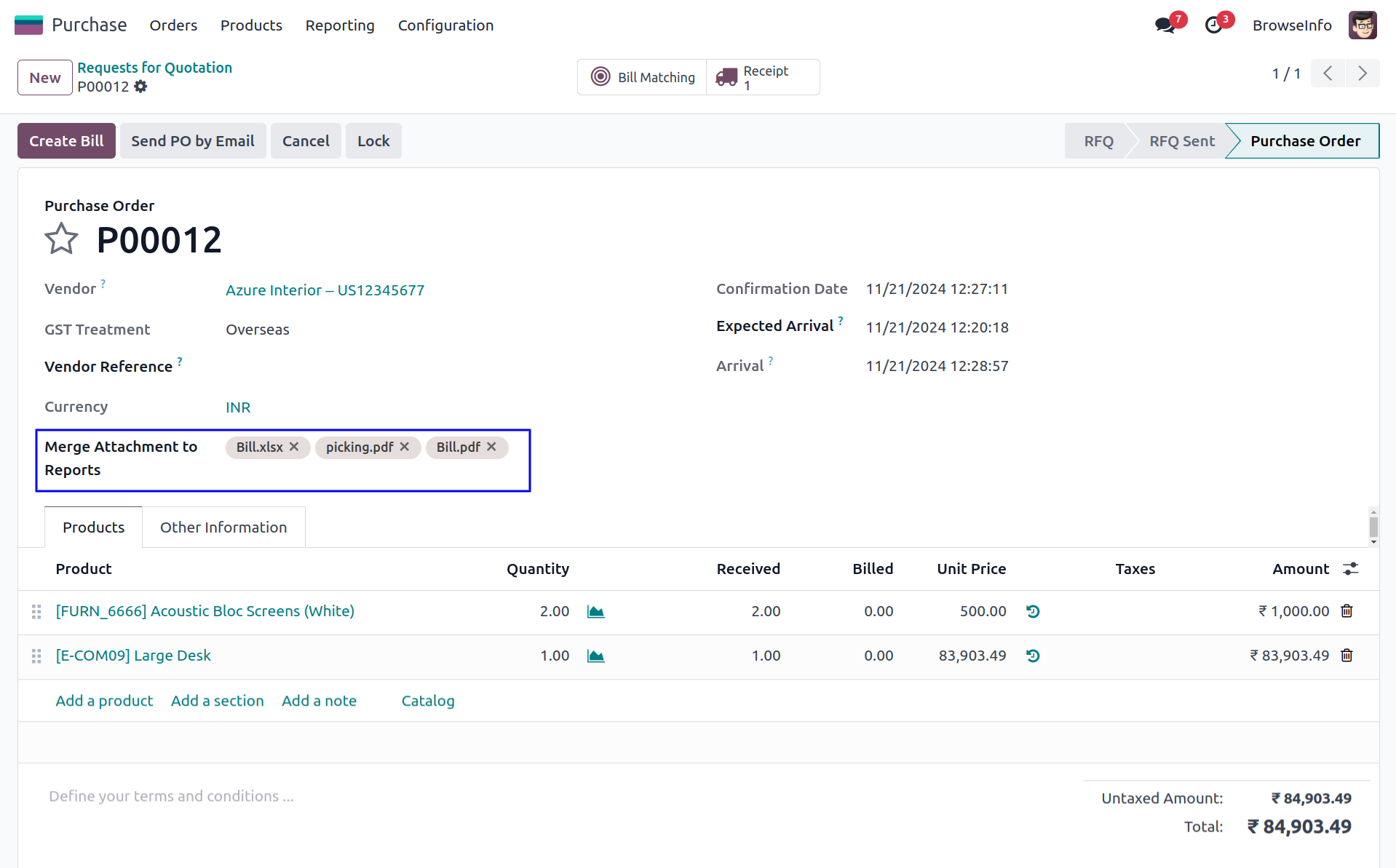1396x868 pixels.
Task: Open the gear actions menu next to P00012
Action: 140,87
